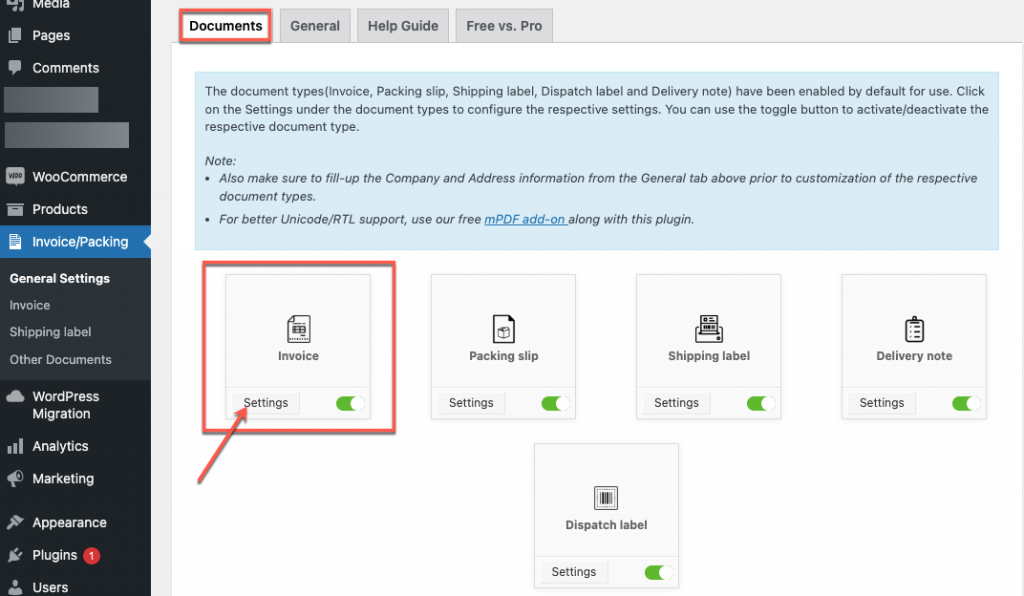Open Delivery note Settings button
The width and height of the screenshot is (1024, 596).
click(x=882, y=403)
